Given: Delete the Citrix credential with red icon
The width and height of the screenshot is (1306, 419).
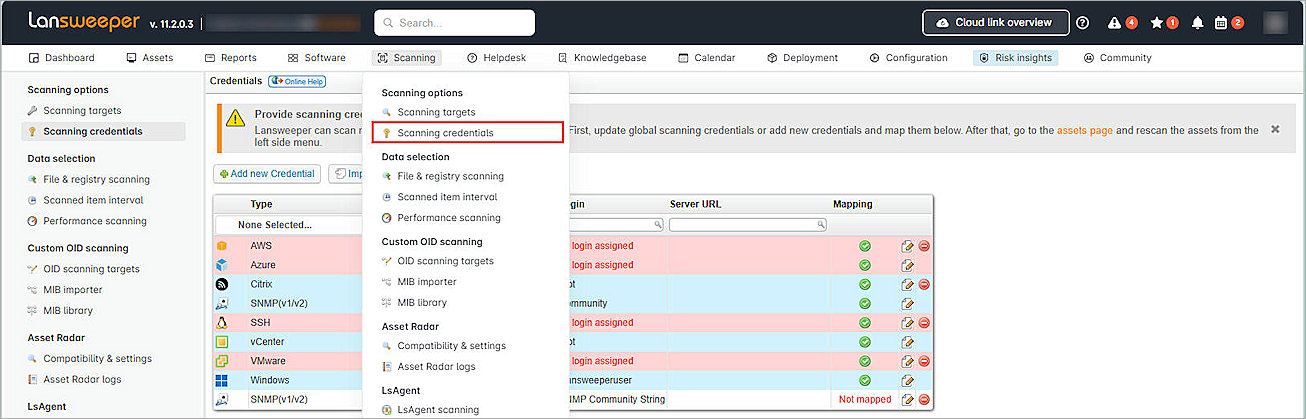Looking at the screenshot, I should [924, 284].
